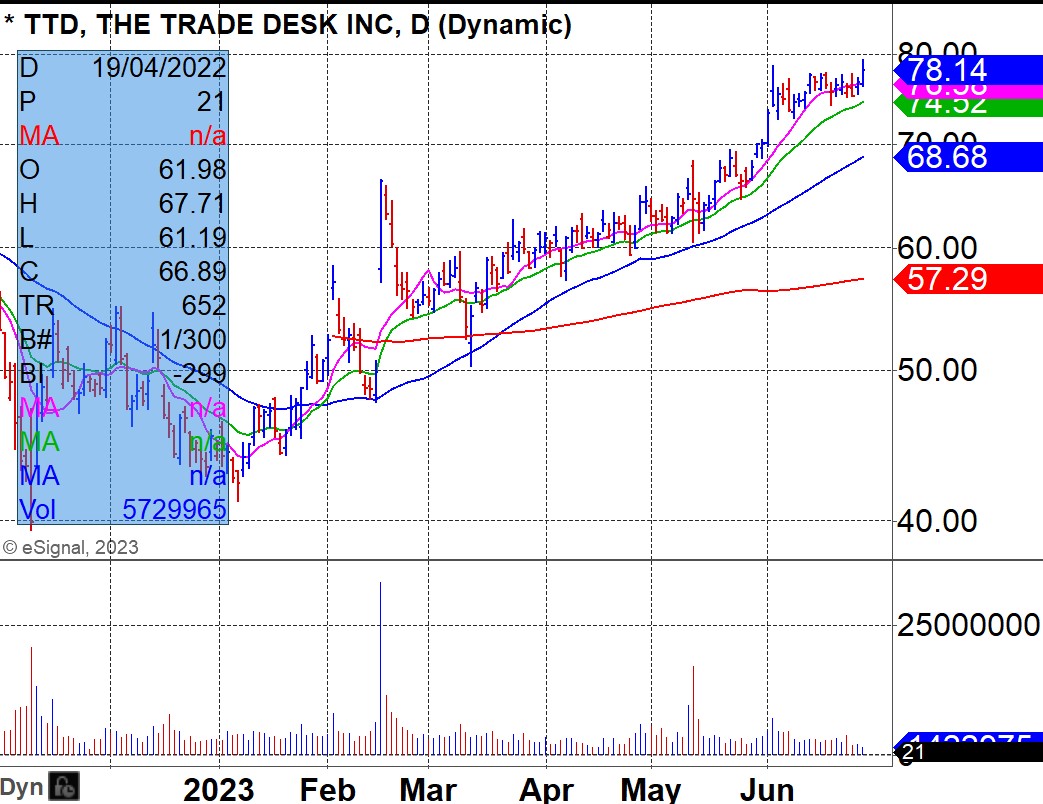The image size is (1043, 804).
Task: Click the 57.29 red moving average tag
Action: 968,279
